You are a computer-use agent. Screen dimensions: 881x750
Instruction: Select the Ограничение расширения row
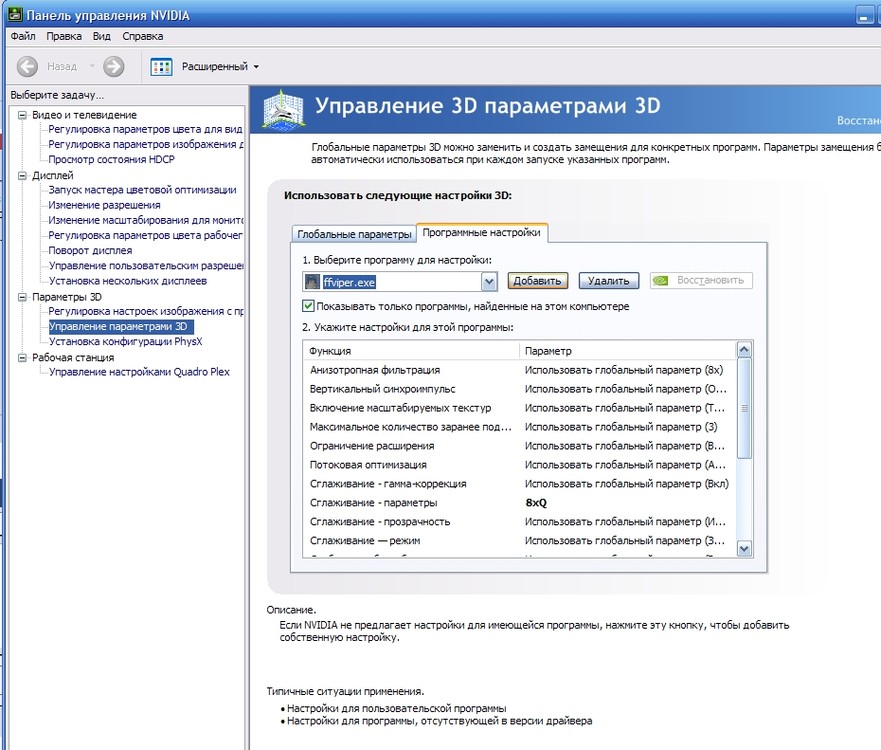(519, 446)
